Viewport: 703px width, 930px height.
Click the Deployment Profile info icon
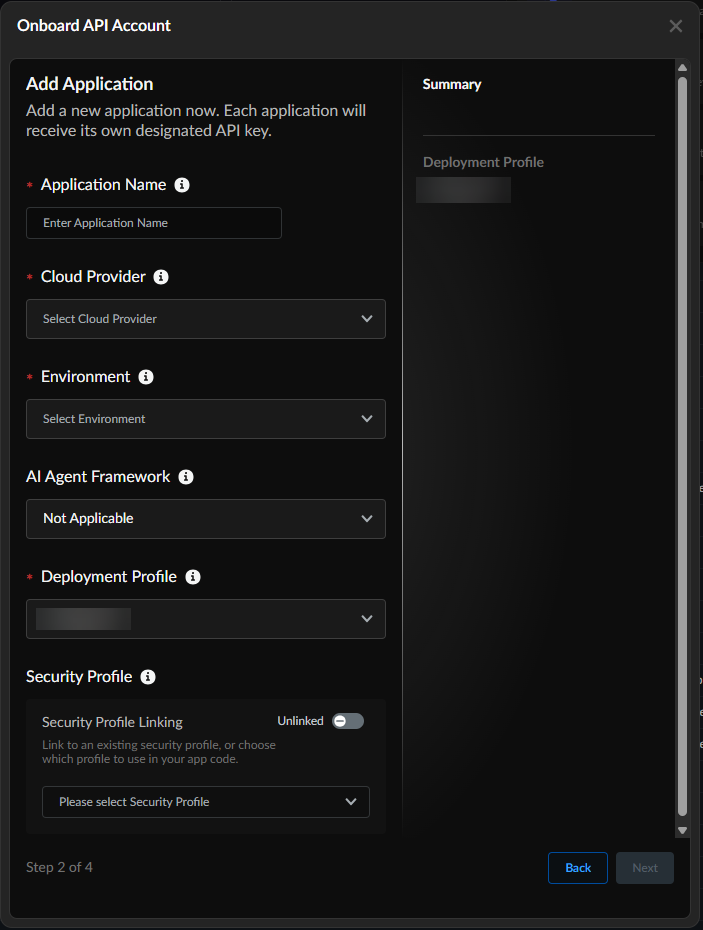click(193, 577)
